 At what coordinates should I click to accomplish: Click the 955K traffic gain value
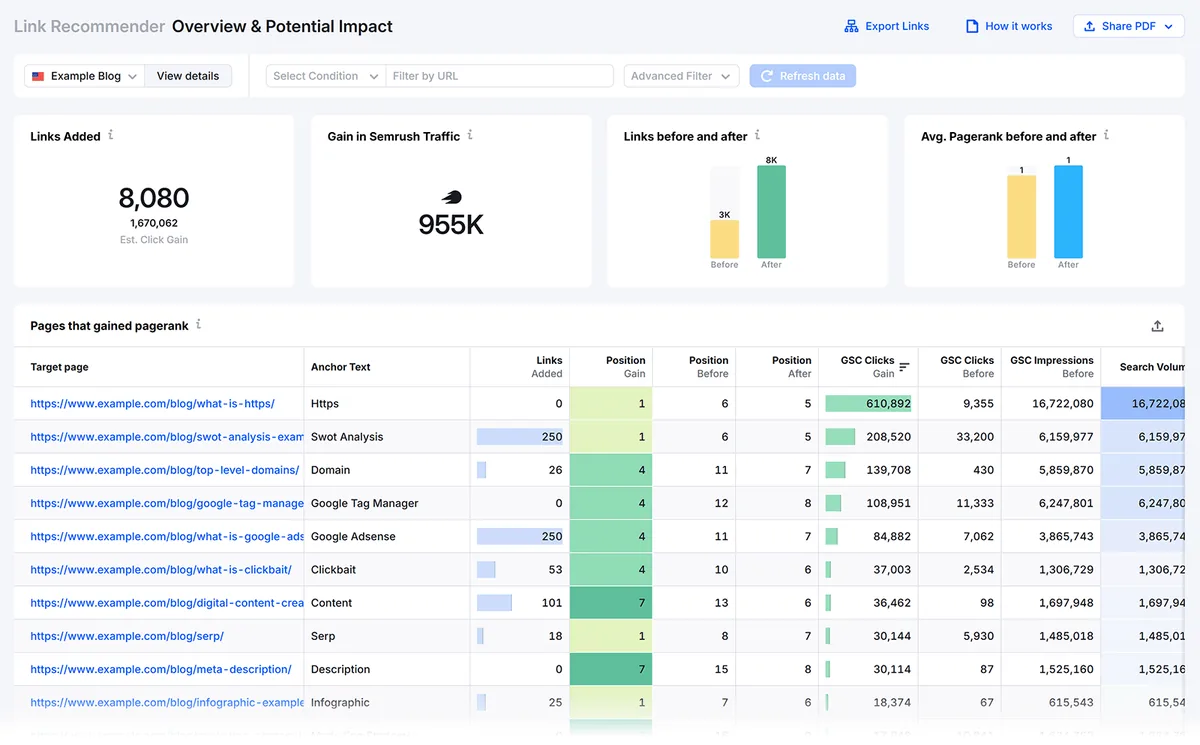click(452, 224)
